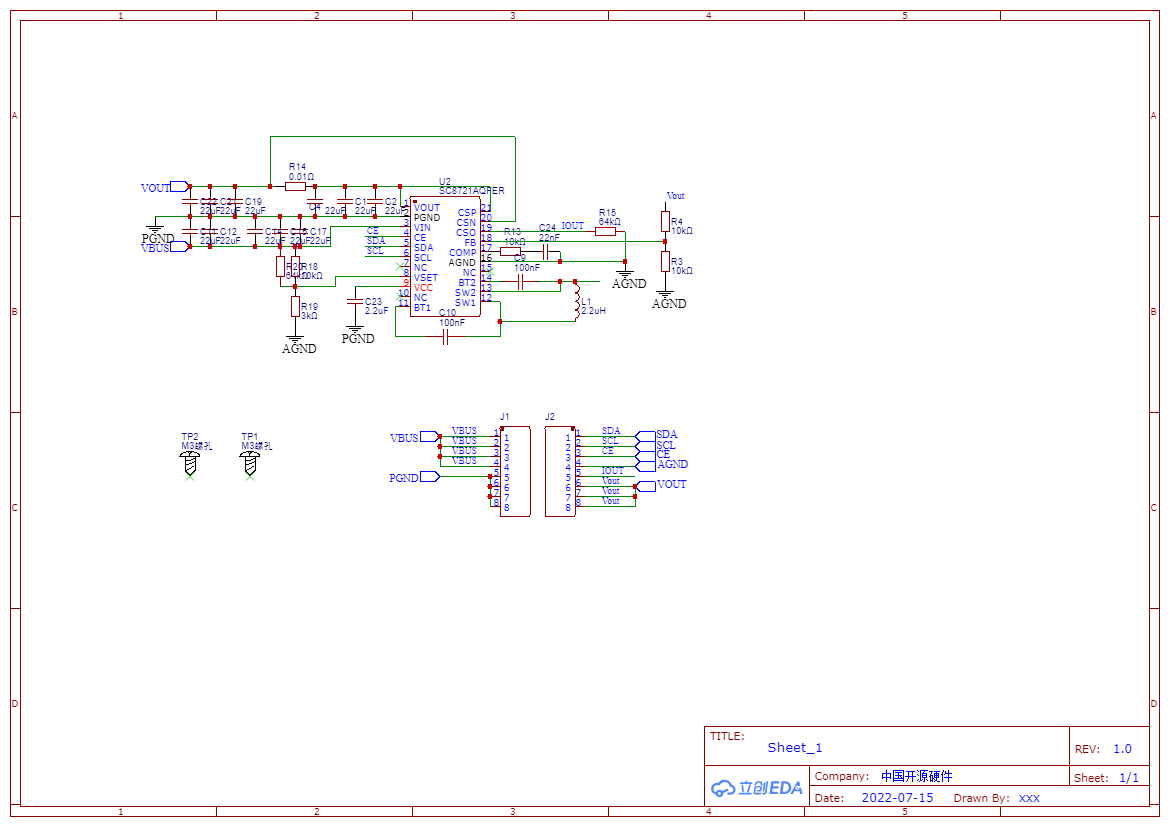Click the REV value 1.0
The width and height of the screenshot is (1169, 827).
[1122, 749]
